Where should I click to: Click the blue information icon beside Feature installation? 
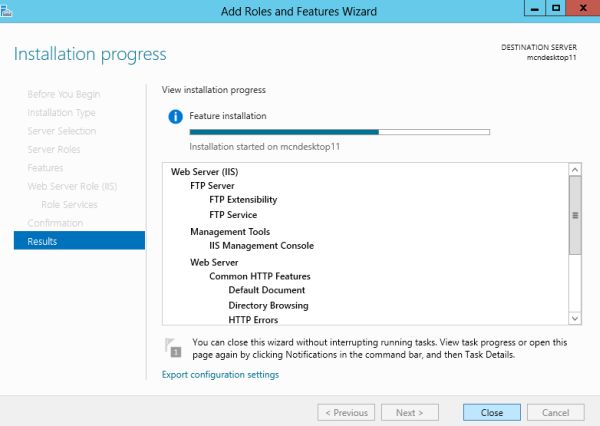pos(176,116)
